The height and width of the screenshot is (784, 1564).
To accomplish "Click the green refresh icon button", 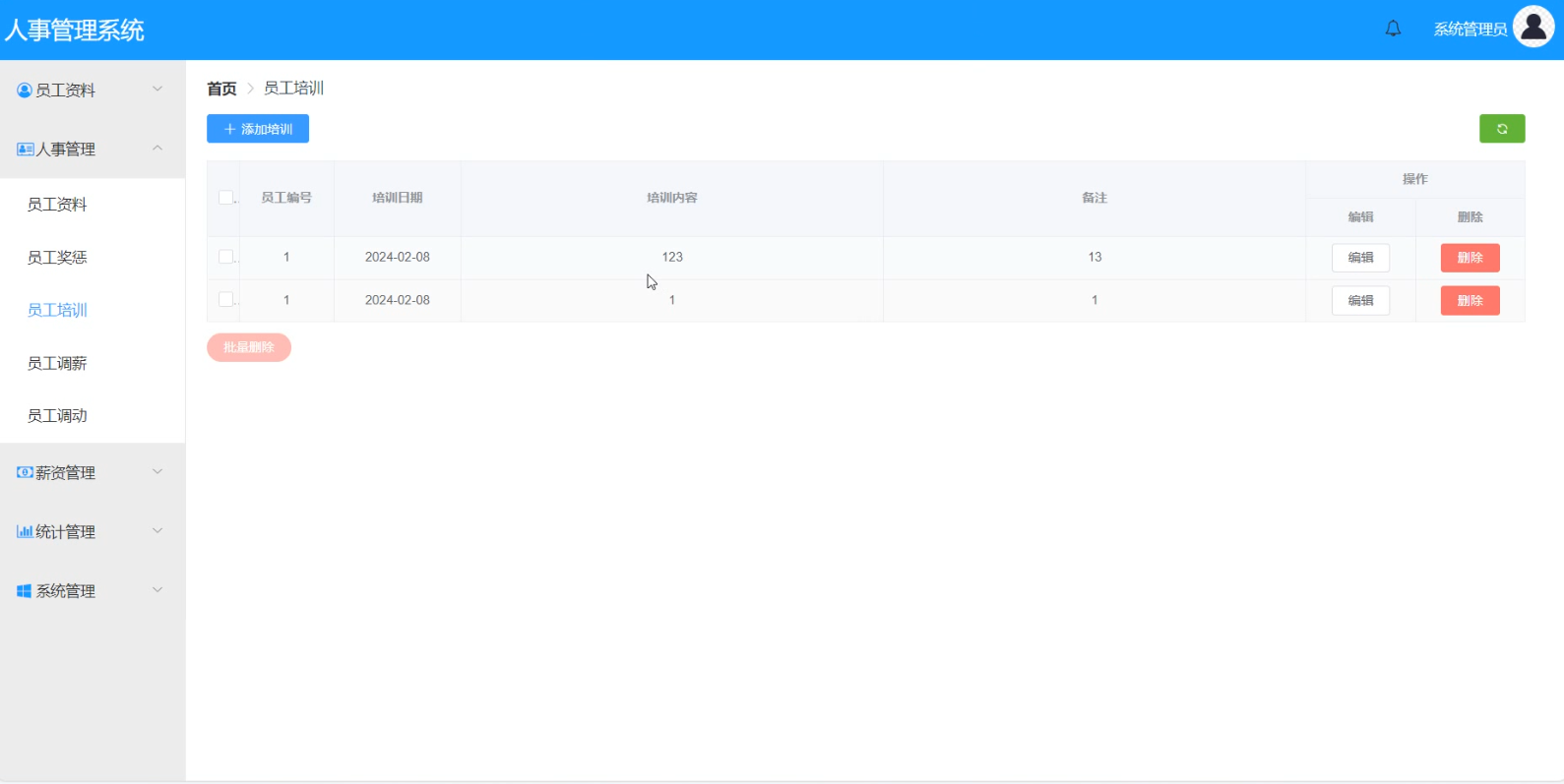I will (x=1501, y=129).
